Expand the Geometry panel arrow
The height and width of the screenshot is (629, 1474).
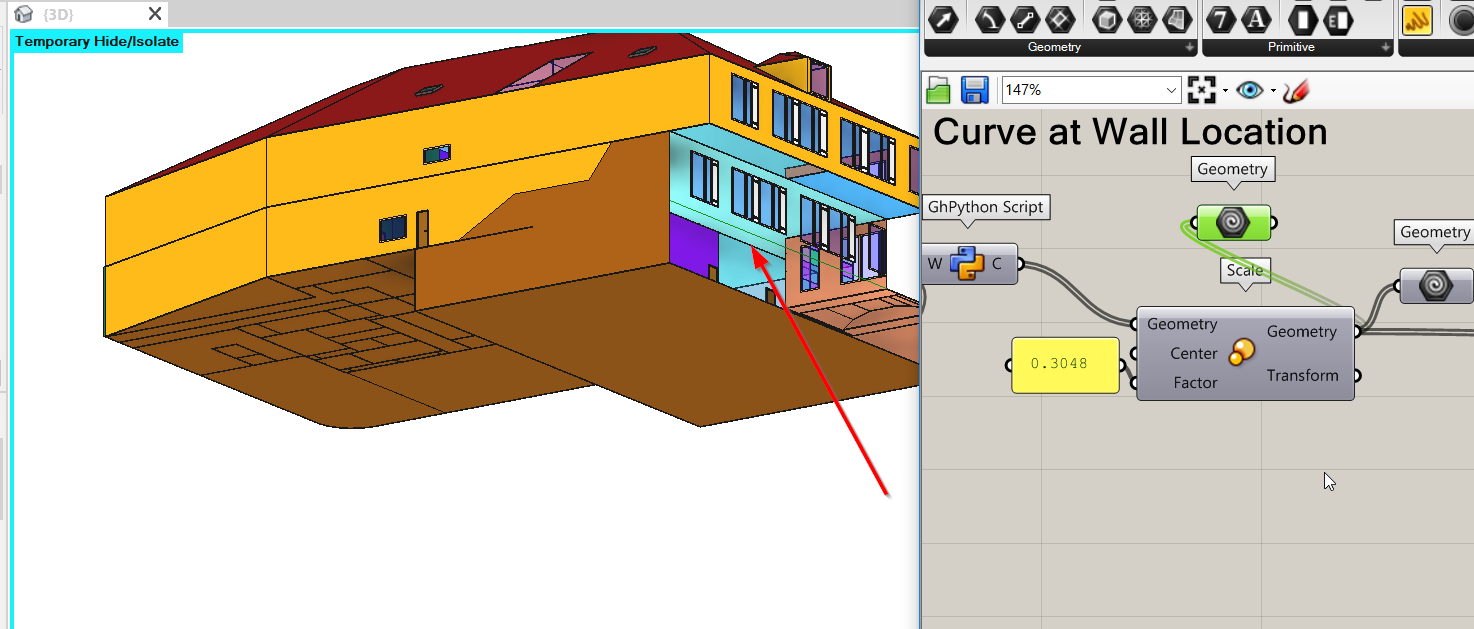pyautogui.click(x=1190, y=48)
